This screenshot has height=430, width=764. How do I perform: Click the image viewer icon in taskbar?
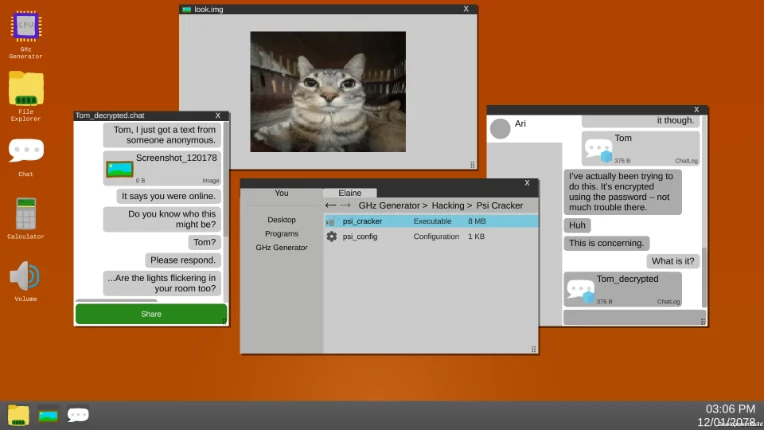pos(48,414)
